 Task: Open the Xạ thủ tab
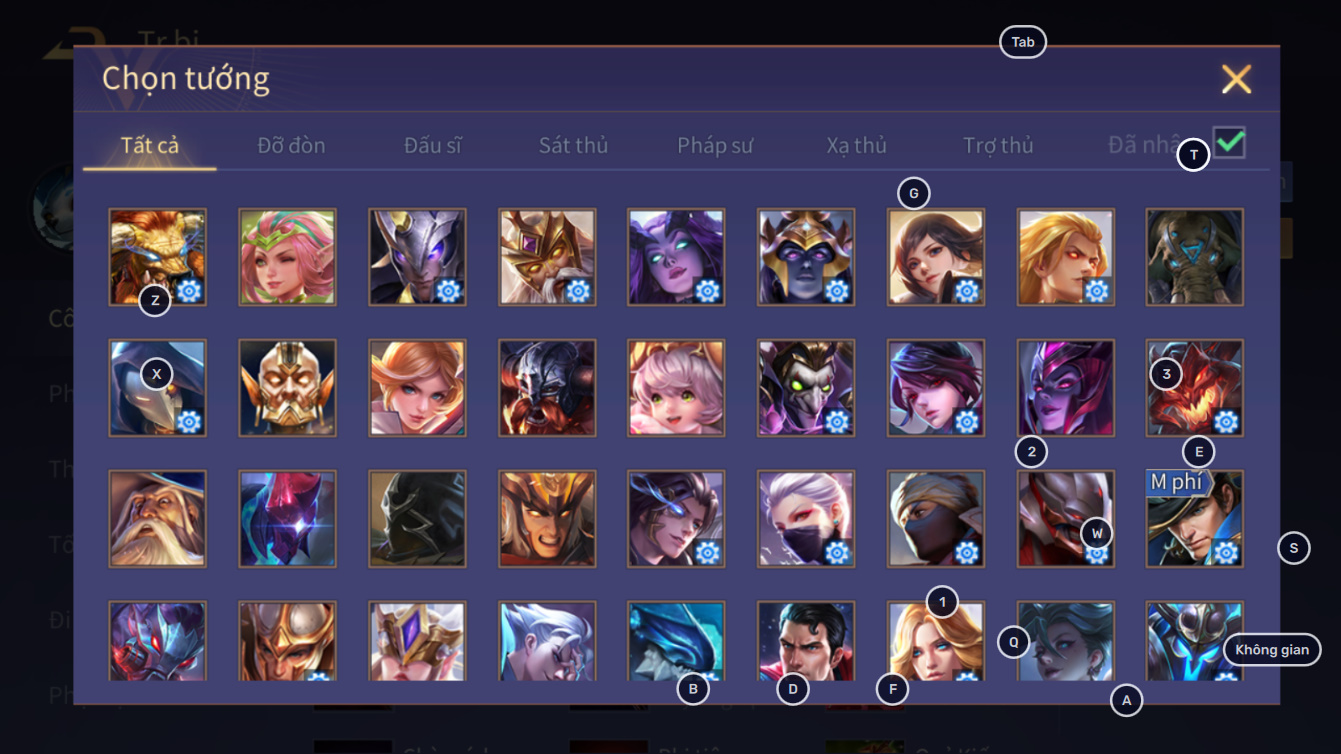pyautogui.click(x=857, y=145)
